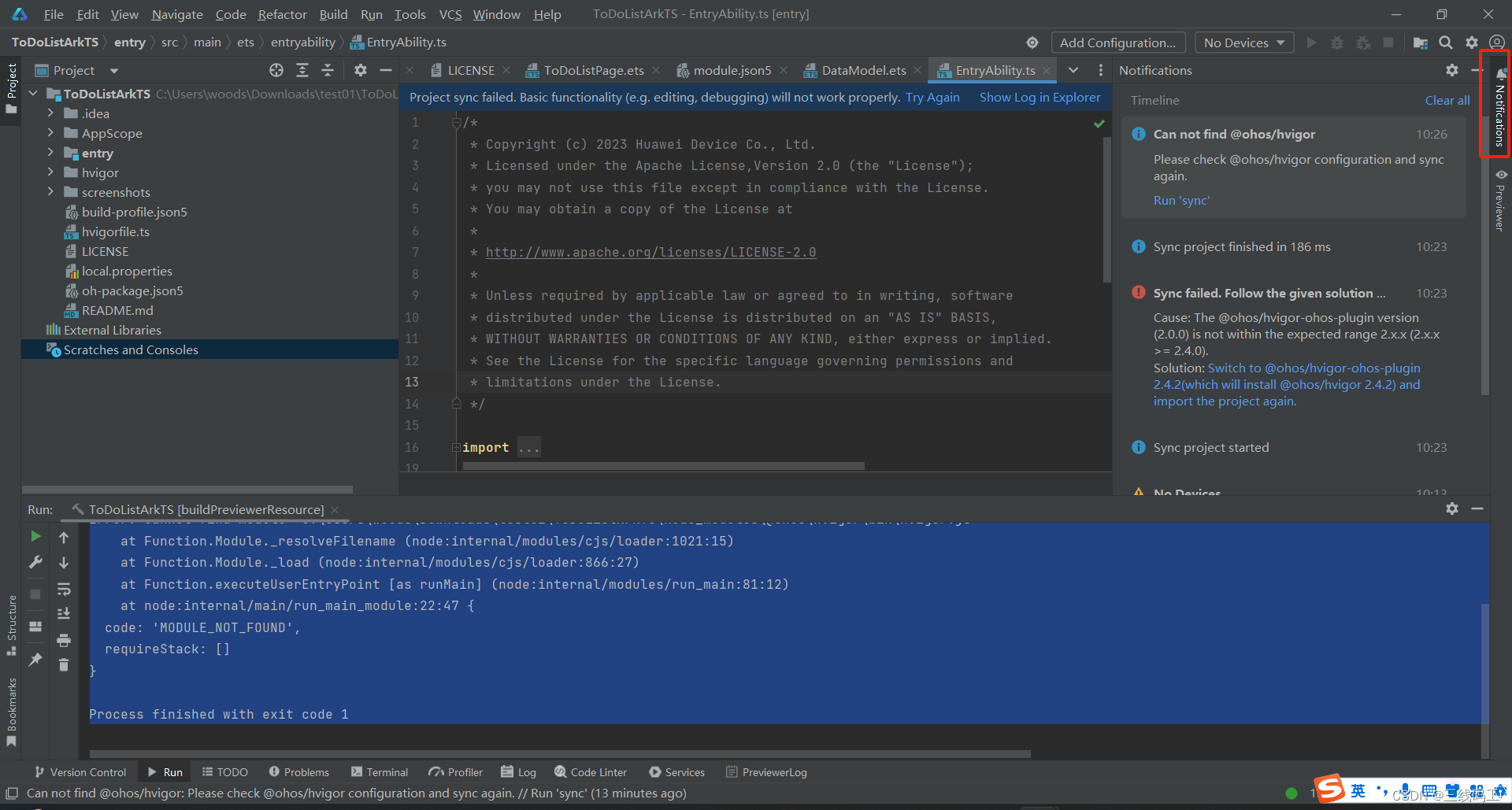Click the Search Everywhere magnifier icon
This screenshot has width=1512, height=810.
[x=1446, y=43]
